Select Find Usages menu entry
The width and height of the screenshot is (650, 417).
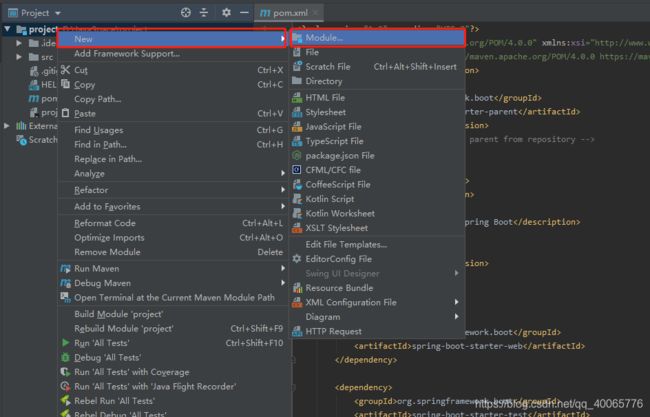pos(172,130)
